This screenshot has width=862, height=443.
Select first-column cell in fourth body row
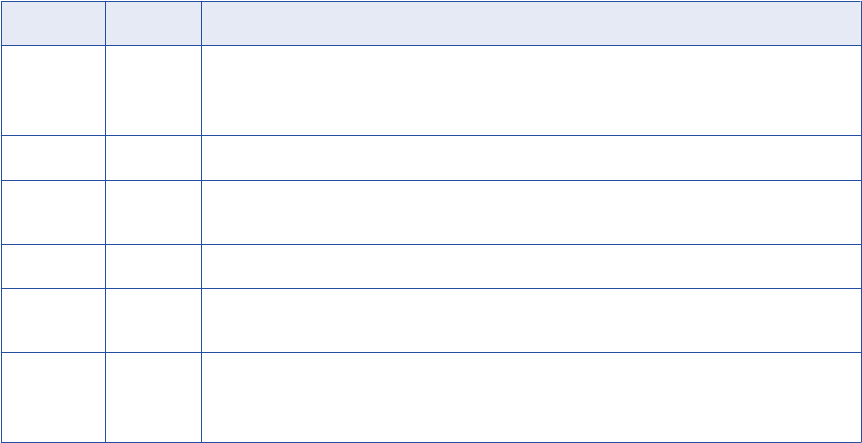[52, 266]
